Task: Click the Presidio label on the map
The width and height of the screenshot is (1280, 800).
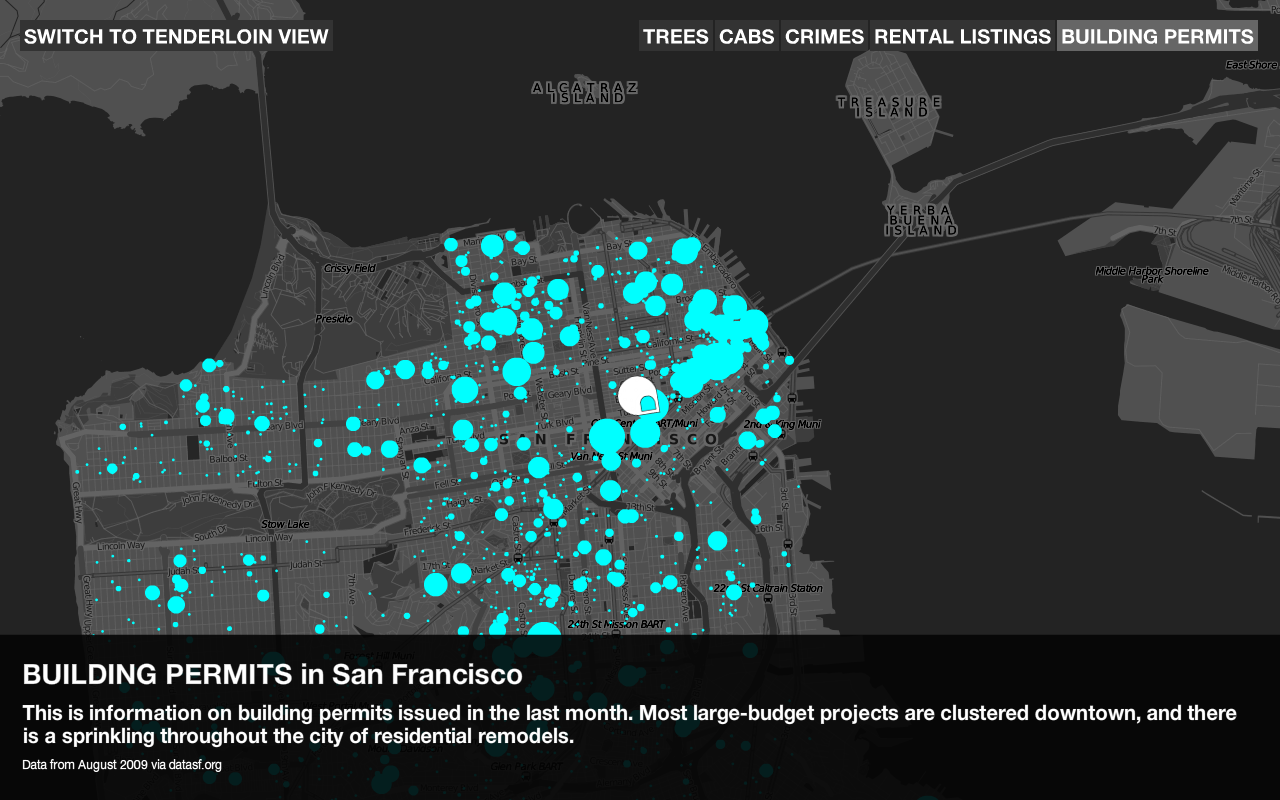Action: pyautogui.click(x=334, y=318)
